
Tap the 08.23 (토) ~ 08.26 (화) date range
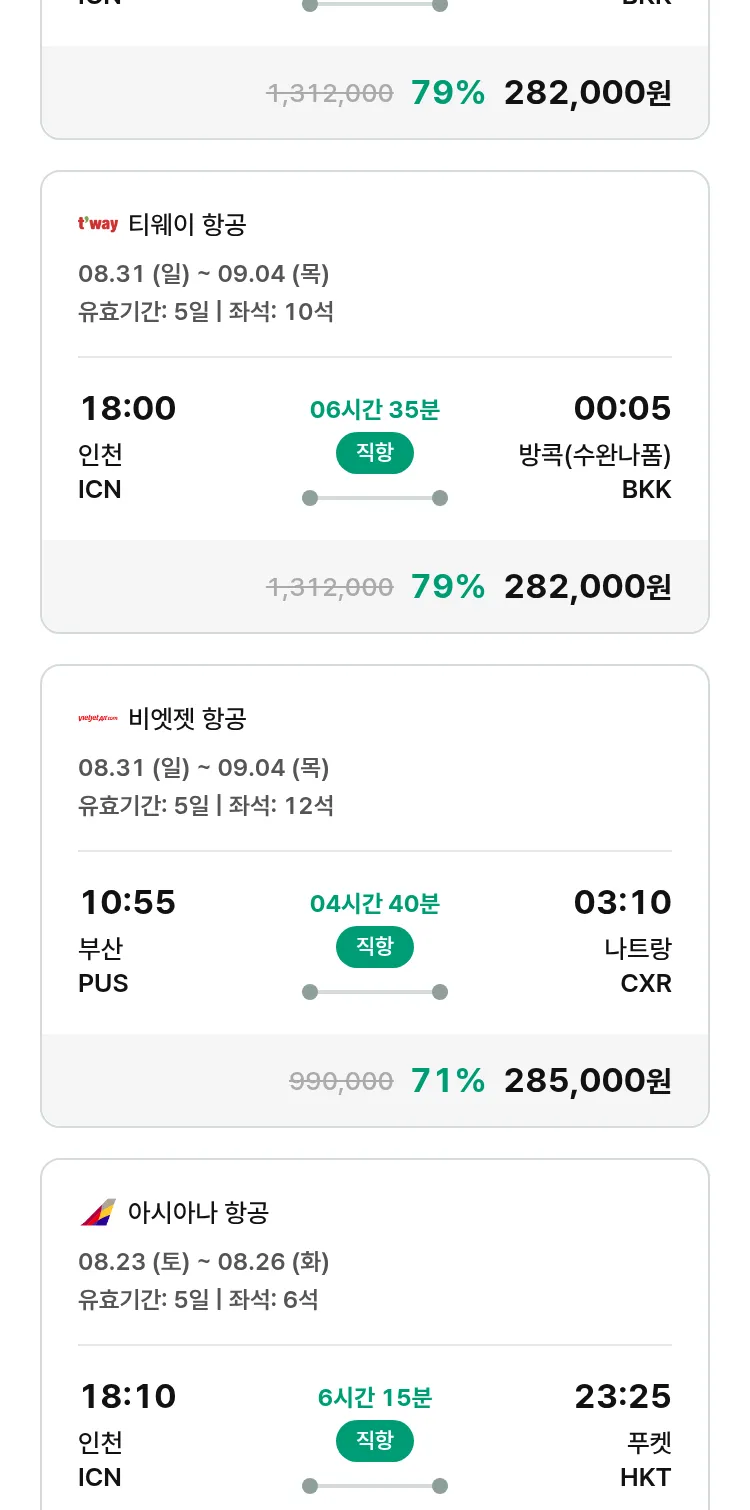(x=204, y=1261)
